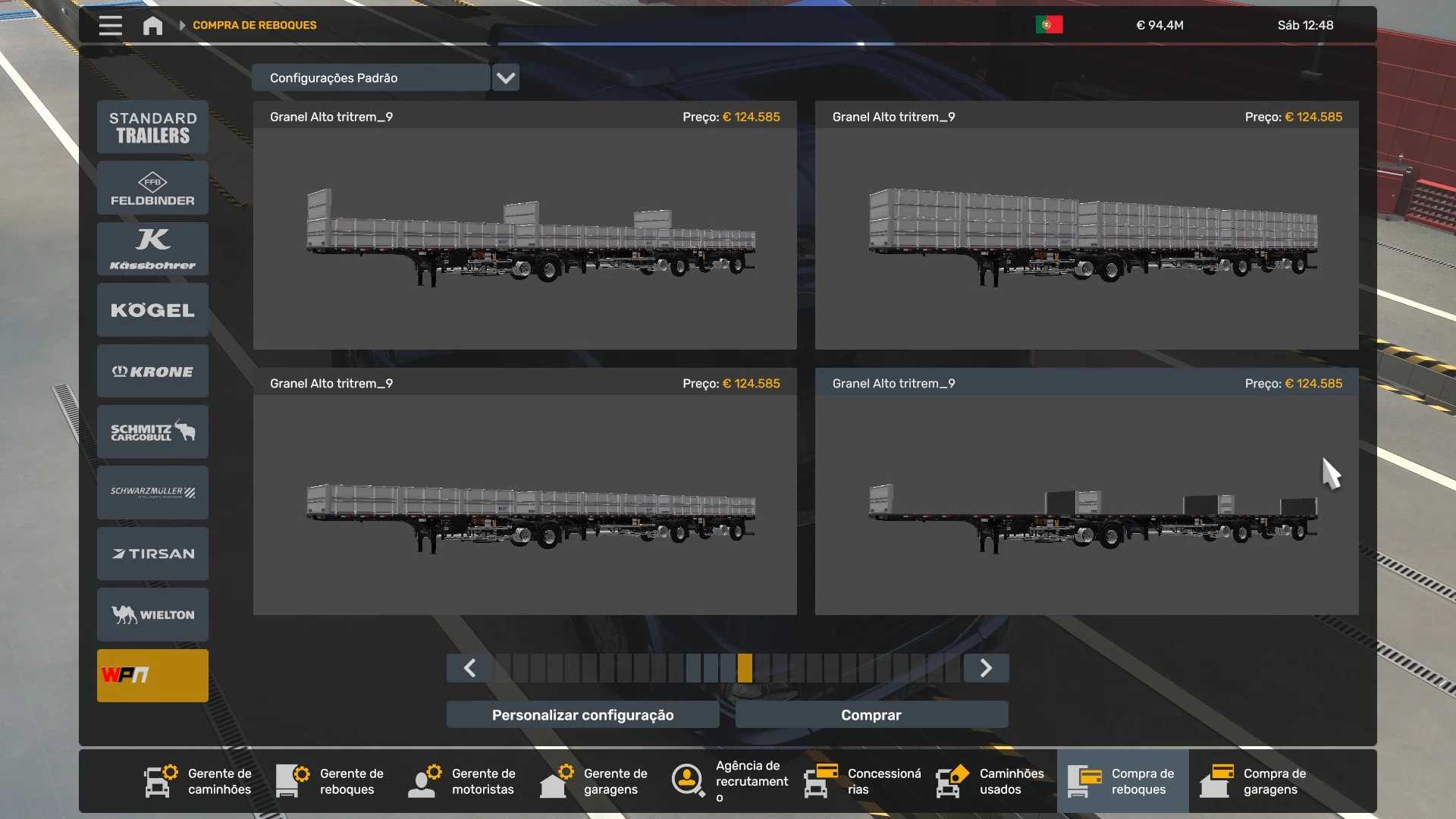Select the Feldbinder trailer brand
Image resolution: width=1456 pixels, height=819 pixels.
click(x=152, y=188)
